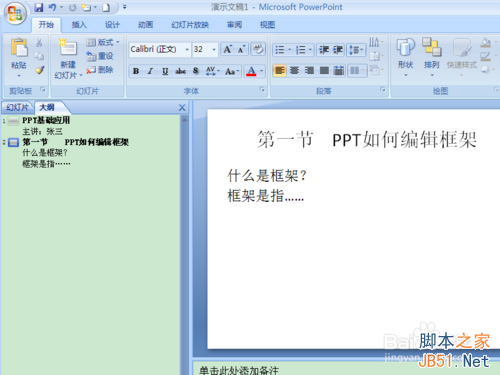Viewport: 500px width, 375px height.
Task: Open paragraph group dialog launcher
Action: pyautogui.click(x=382, y=89)
